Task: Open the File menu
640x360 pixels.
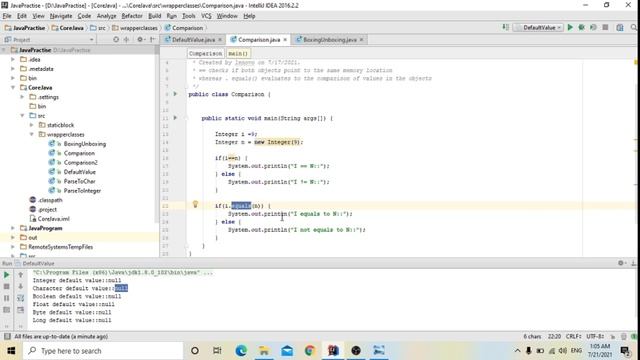Action: point(7,16)
